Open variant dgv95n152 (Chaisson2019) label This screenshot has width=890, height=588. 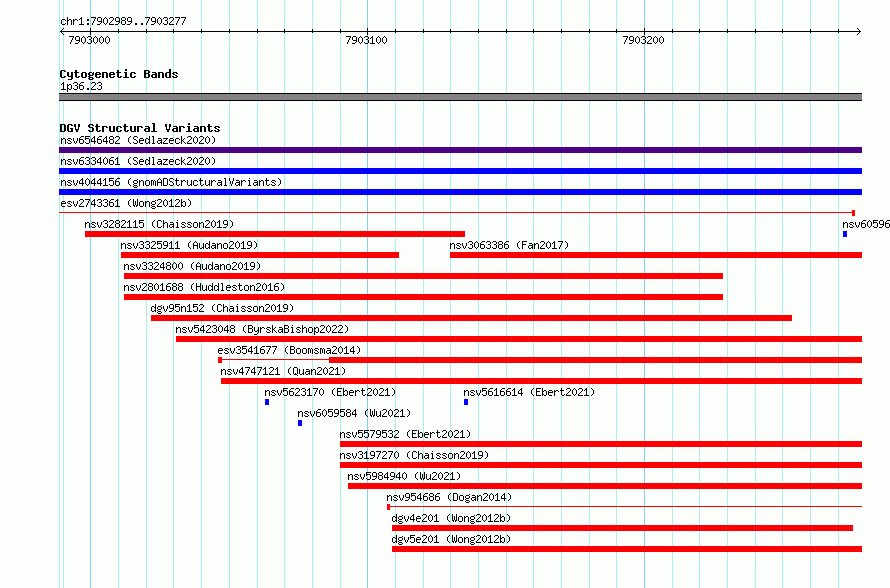pyautogui.click(x=222, y=308)
